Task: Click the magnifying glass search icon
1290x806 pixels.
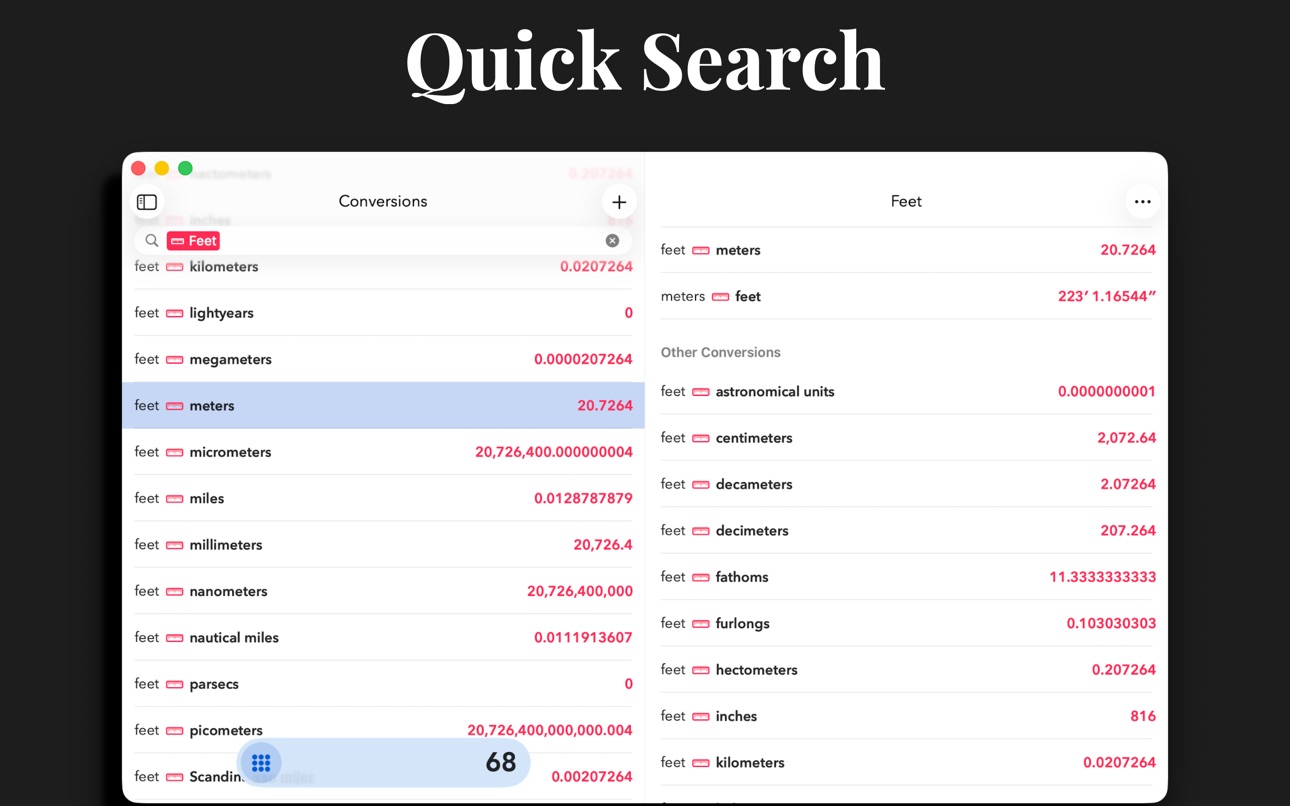Action: [152, 241]
